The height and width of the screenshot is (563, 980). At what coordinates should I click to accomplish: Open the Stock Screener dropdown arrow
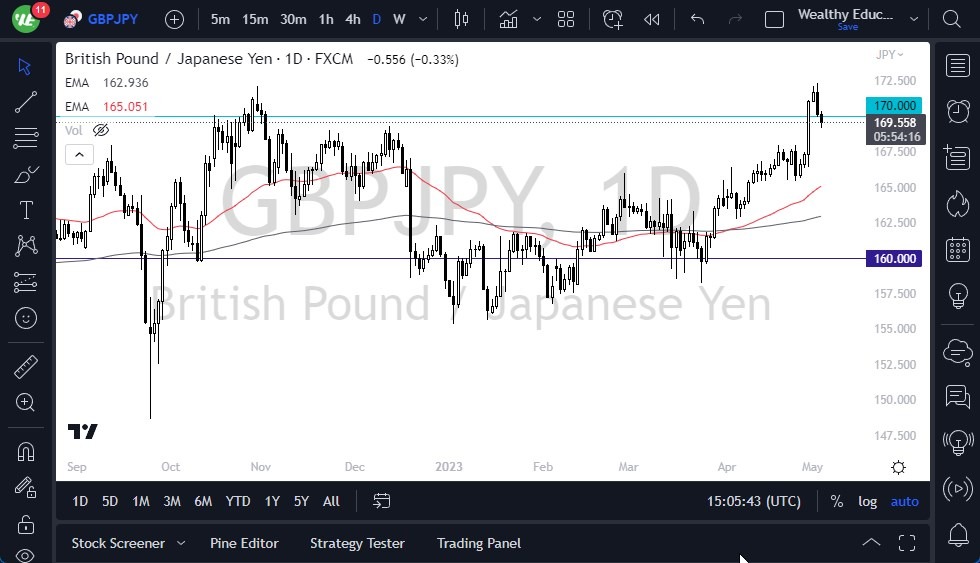181,543
